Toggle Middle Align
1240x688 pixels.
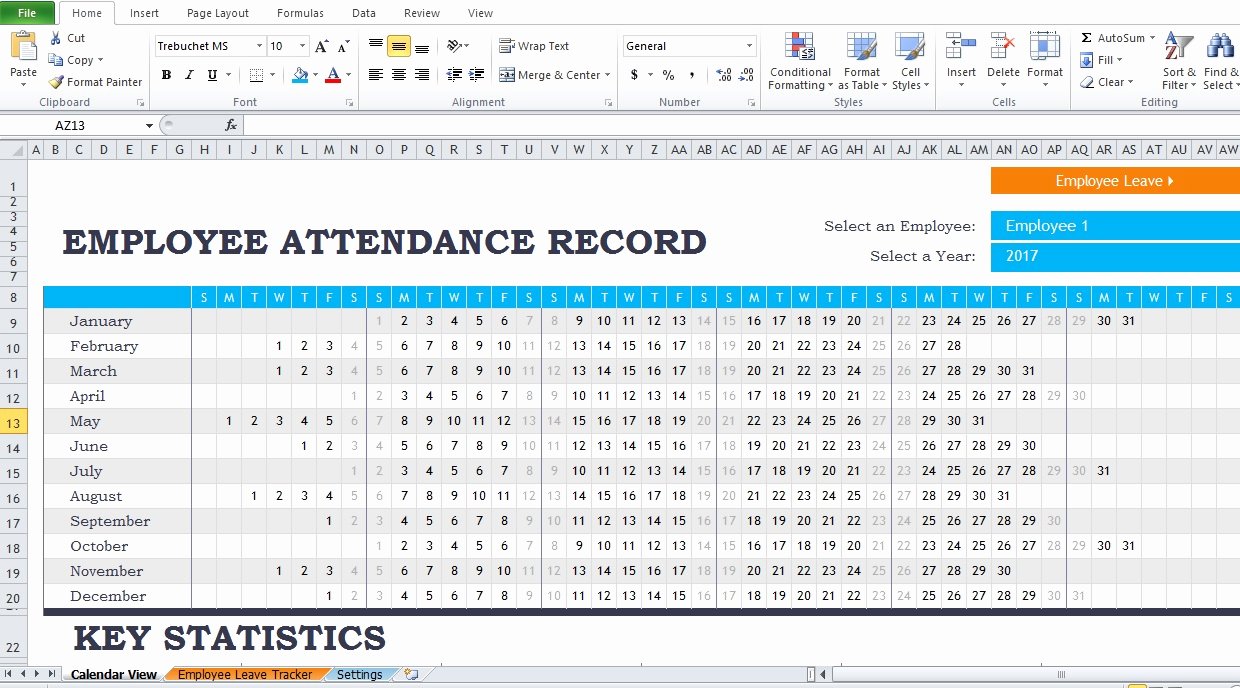click(x=399, y=46)
